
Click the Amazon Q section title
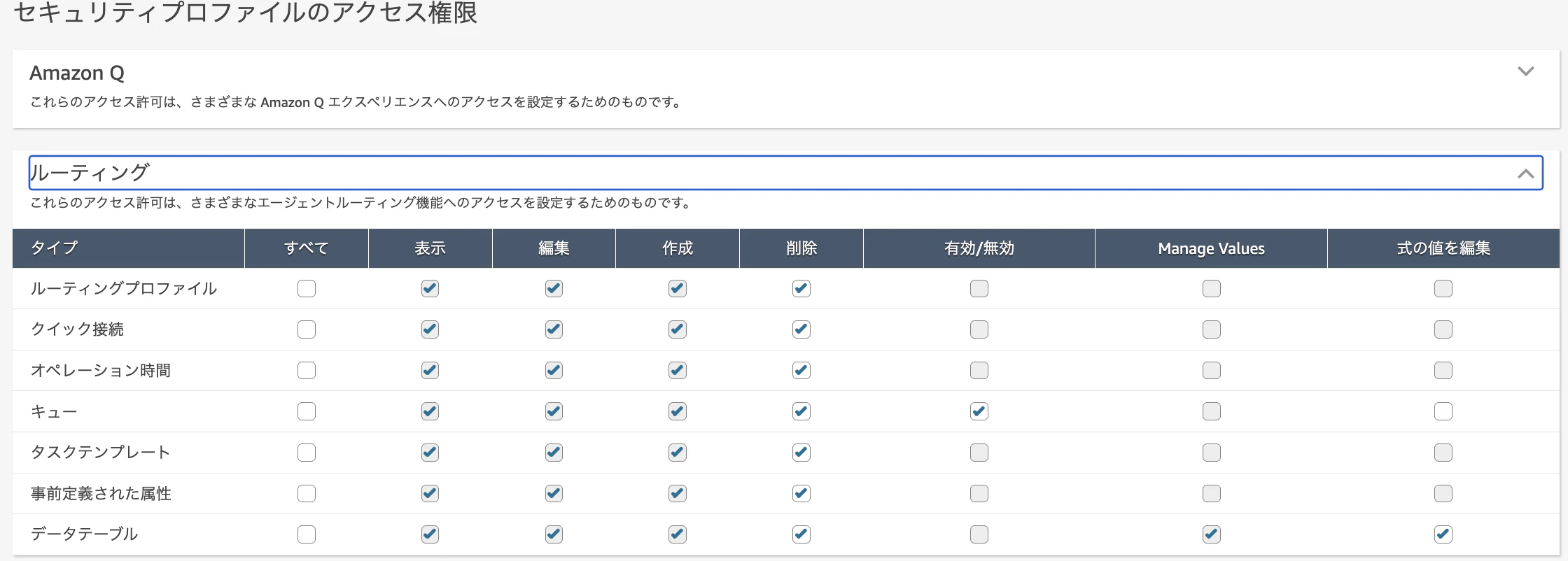(77, 73)
